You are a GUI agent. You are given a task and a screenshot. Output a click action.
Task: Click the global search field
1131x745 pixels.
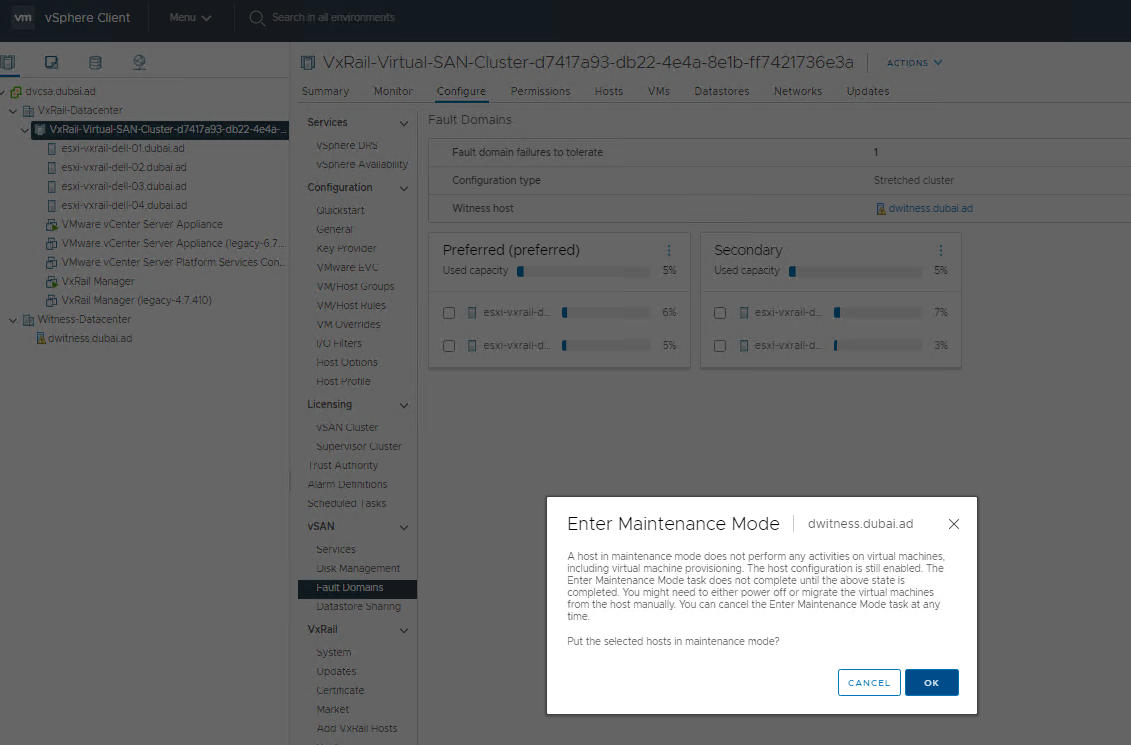coord(333,17)
